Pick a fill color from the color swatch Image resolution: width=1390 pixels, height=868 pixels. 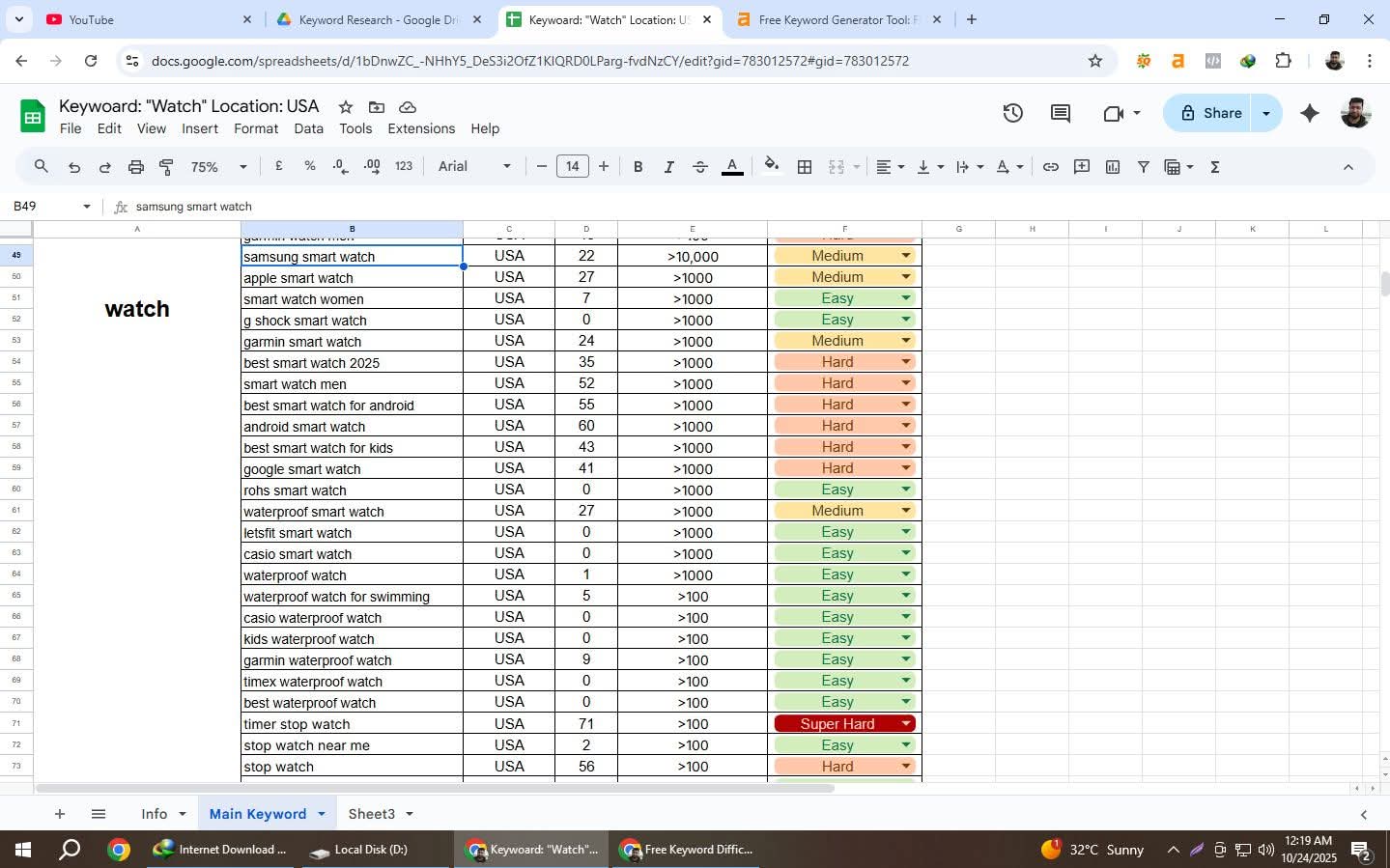coord(770,166)
